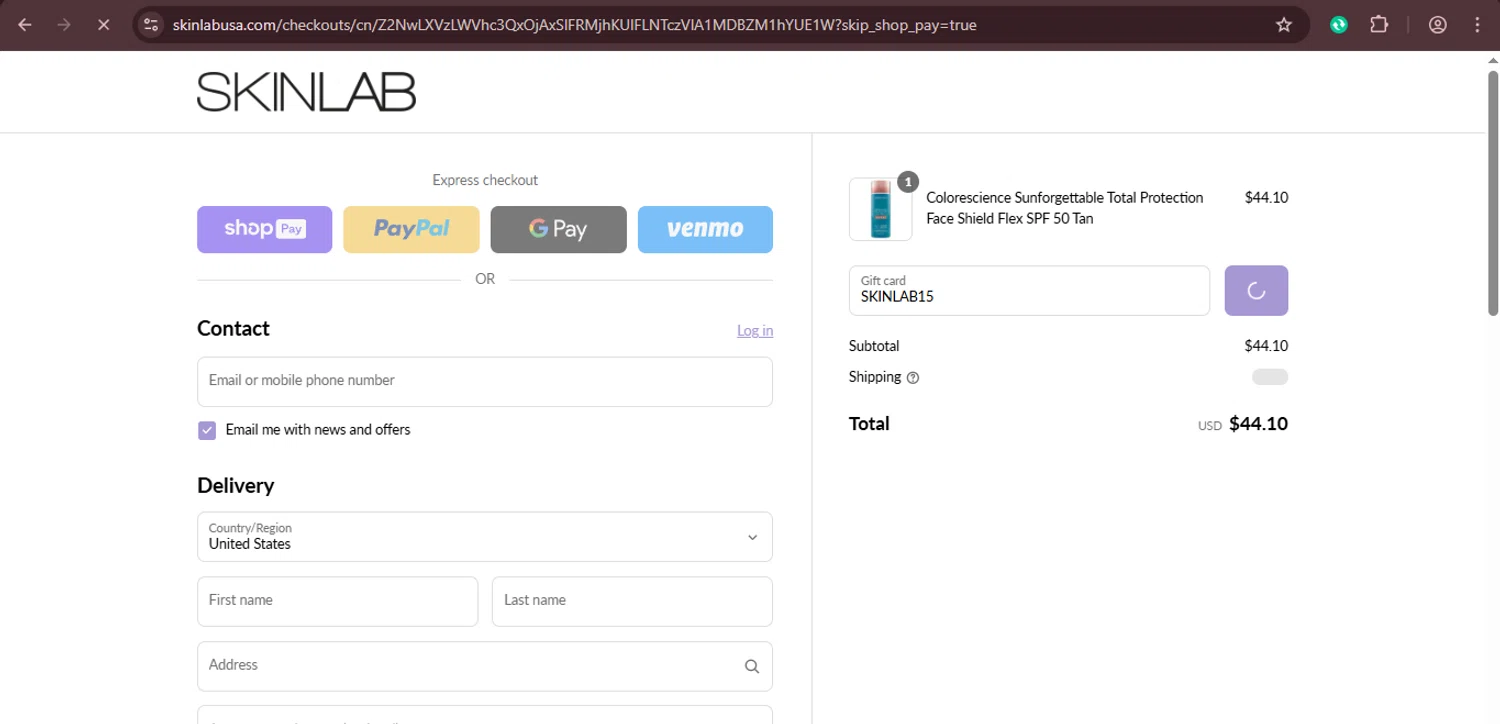Viewport: 1500px width, 724px height.
Task: Bookmark this page with the star icon
Action: click(x=1284, y=25)
